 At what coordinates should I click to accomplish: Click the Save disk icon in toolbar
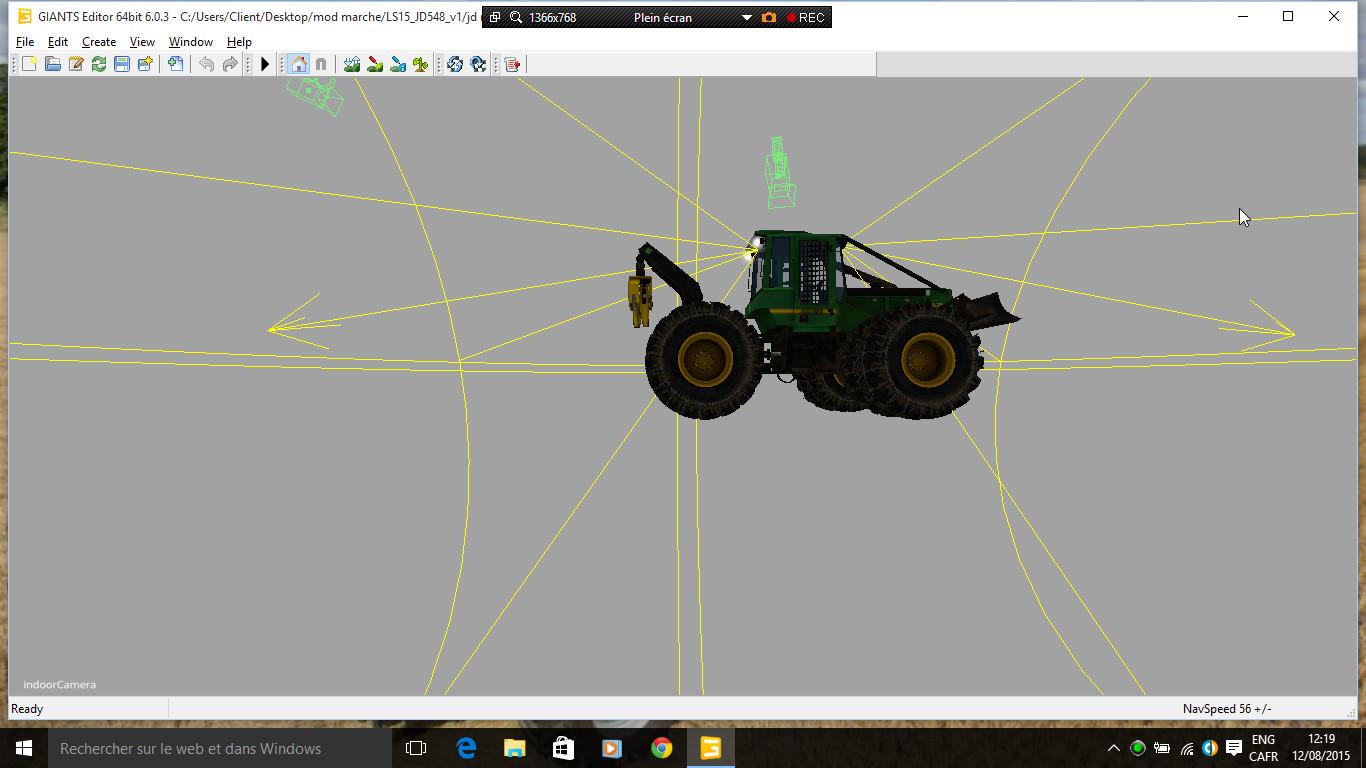122,64
